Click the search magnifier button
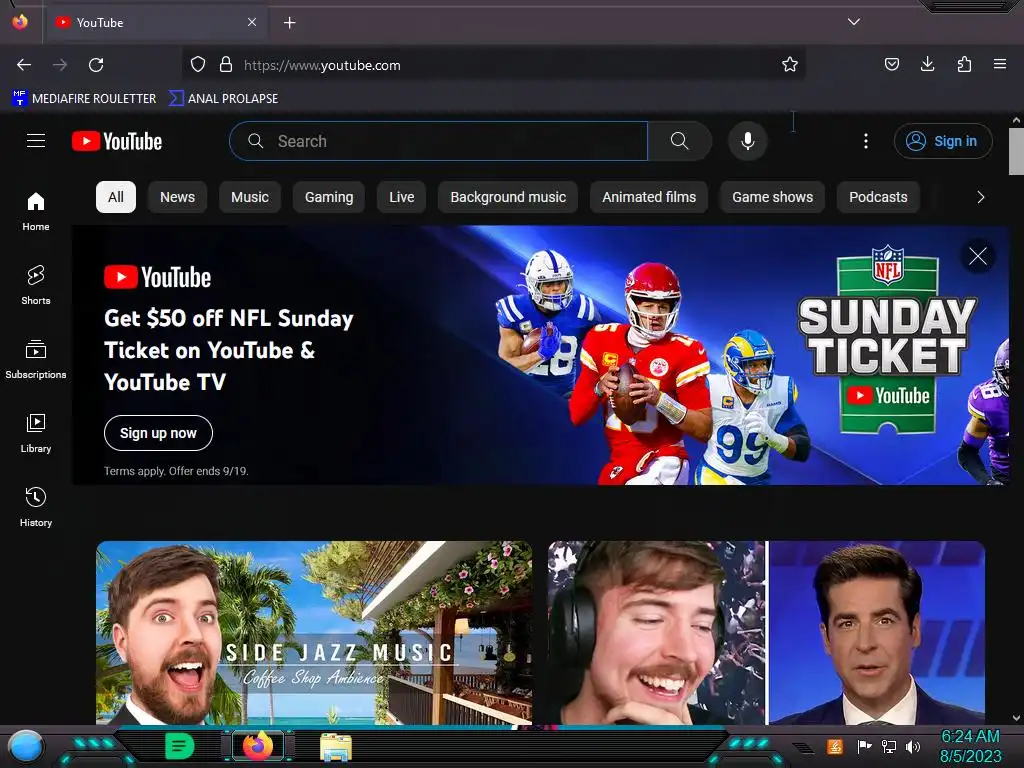Image resolution: width=1024 pixels, height=768 pixels. click(679, 141)
